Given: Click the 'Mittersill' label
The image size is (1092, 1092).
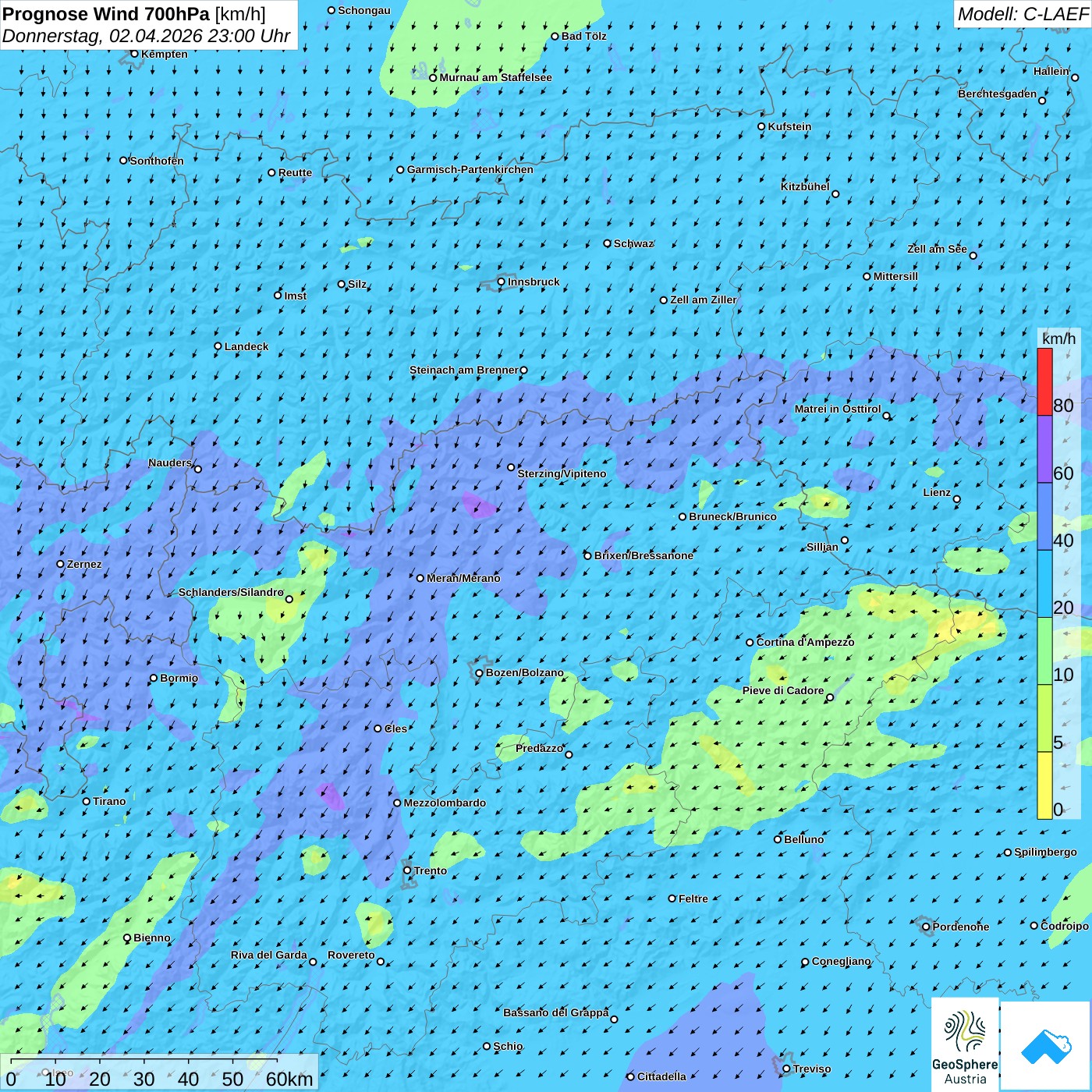Looking at the screenshot, I should [895, 276].
